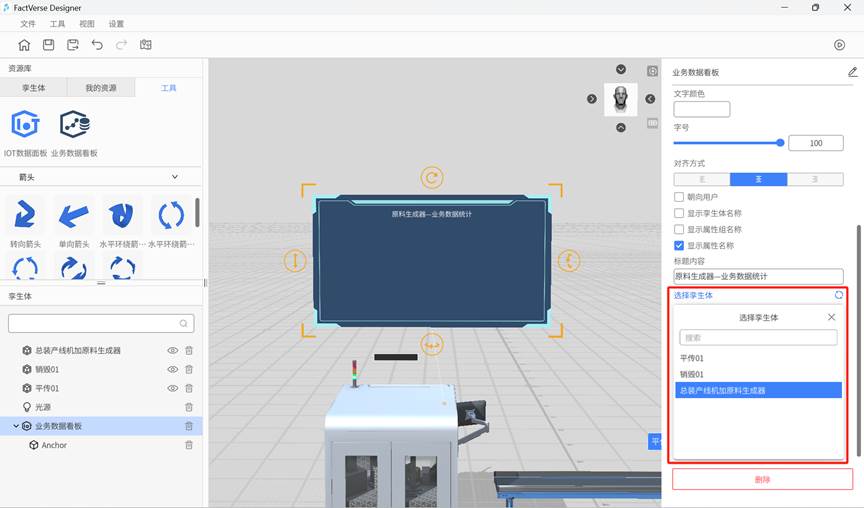Viewport: 864px width, 508px height.
Task: Select 平传01 in the twin list
Action: click(692, 358)
